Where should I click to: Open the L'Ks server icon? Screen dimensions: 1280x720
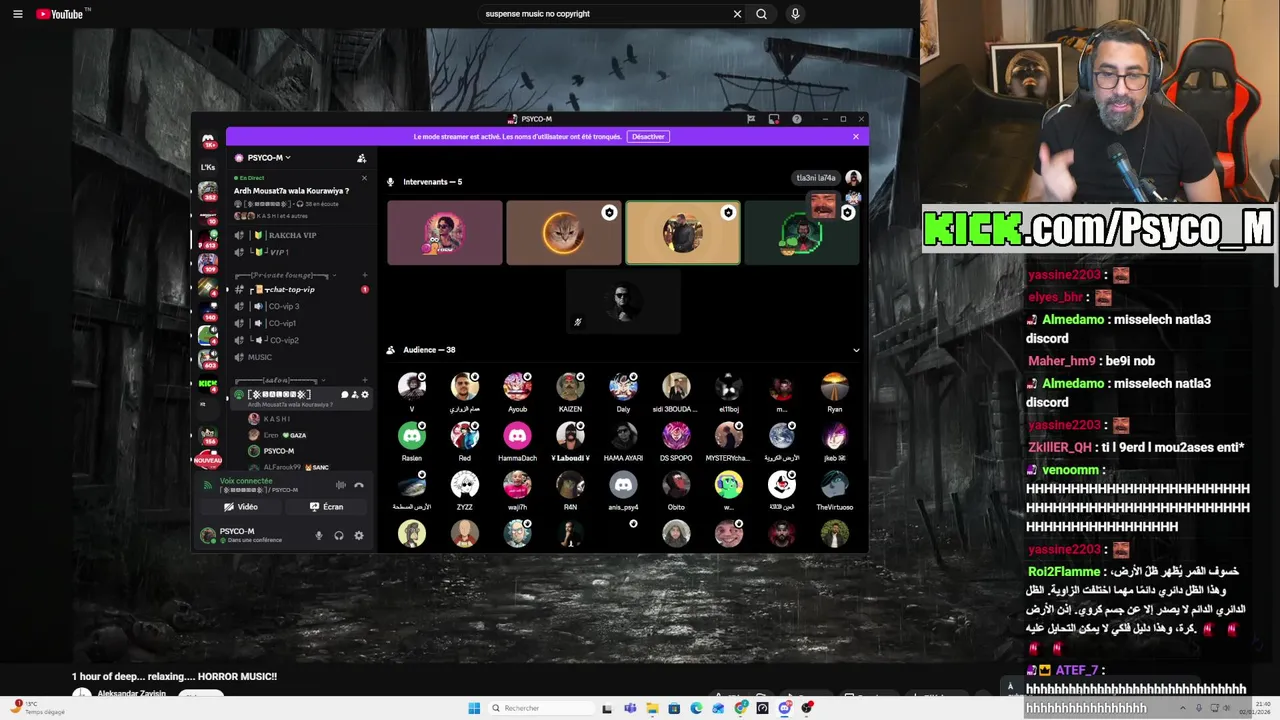point(208,167)
